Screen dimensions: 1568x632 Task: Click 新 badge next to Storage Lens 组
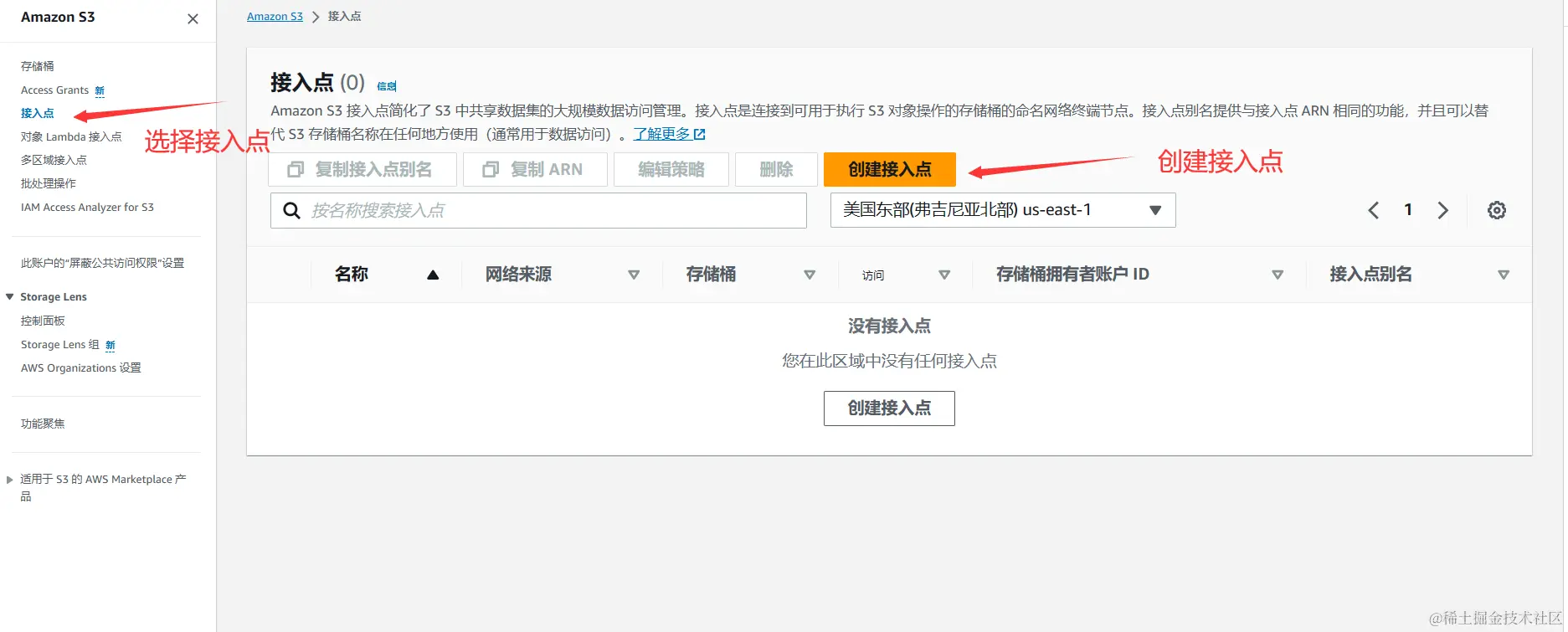[x=111, y=345]
